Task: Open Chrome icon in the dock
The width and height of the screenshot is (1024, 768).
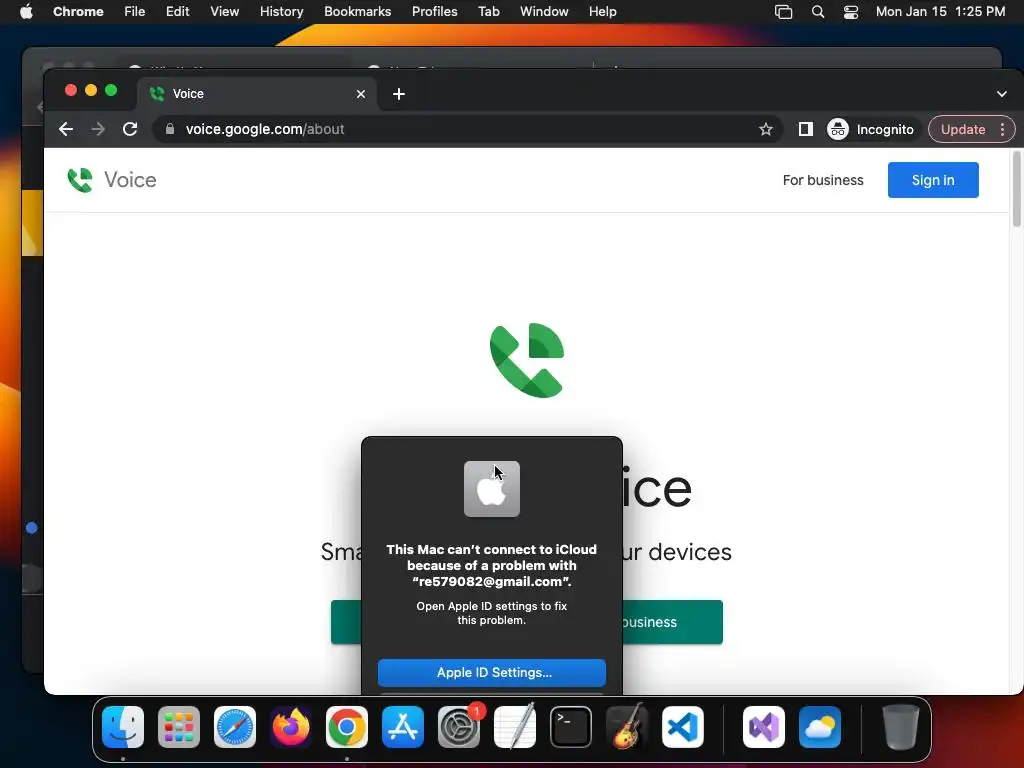Action: pyautogui.click(x=347, y=727)
